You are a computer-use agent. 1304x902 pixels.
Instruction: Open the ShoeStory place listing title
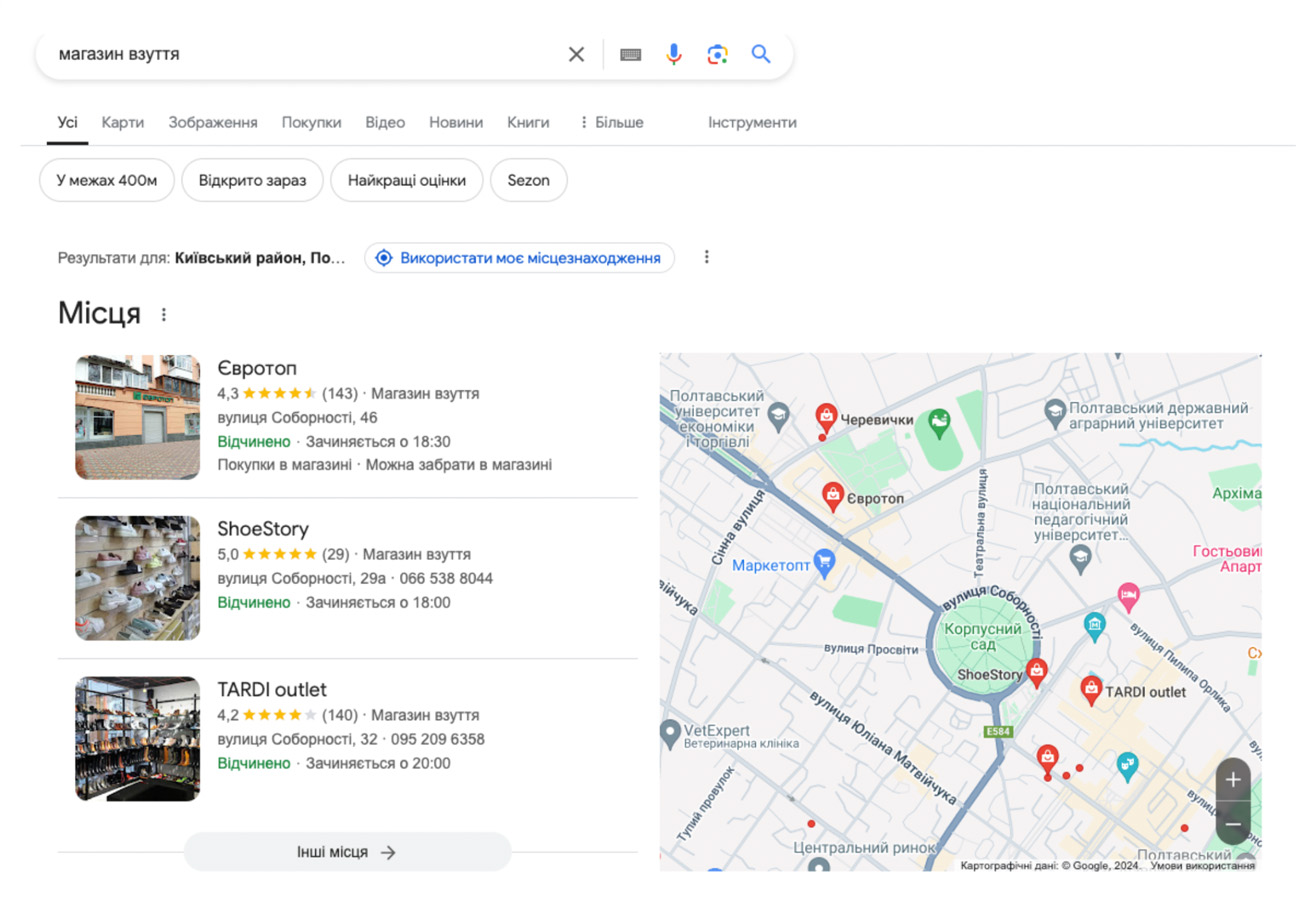(263, 528)
